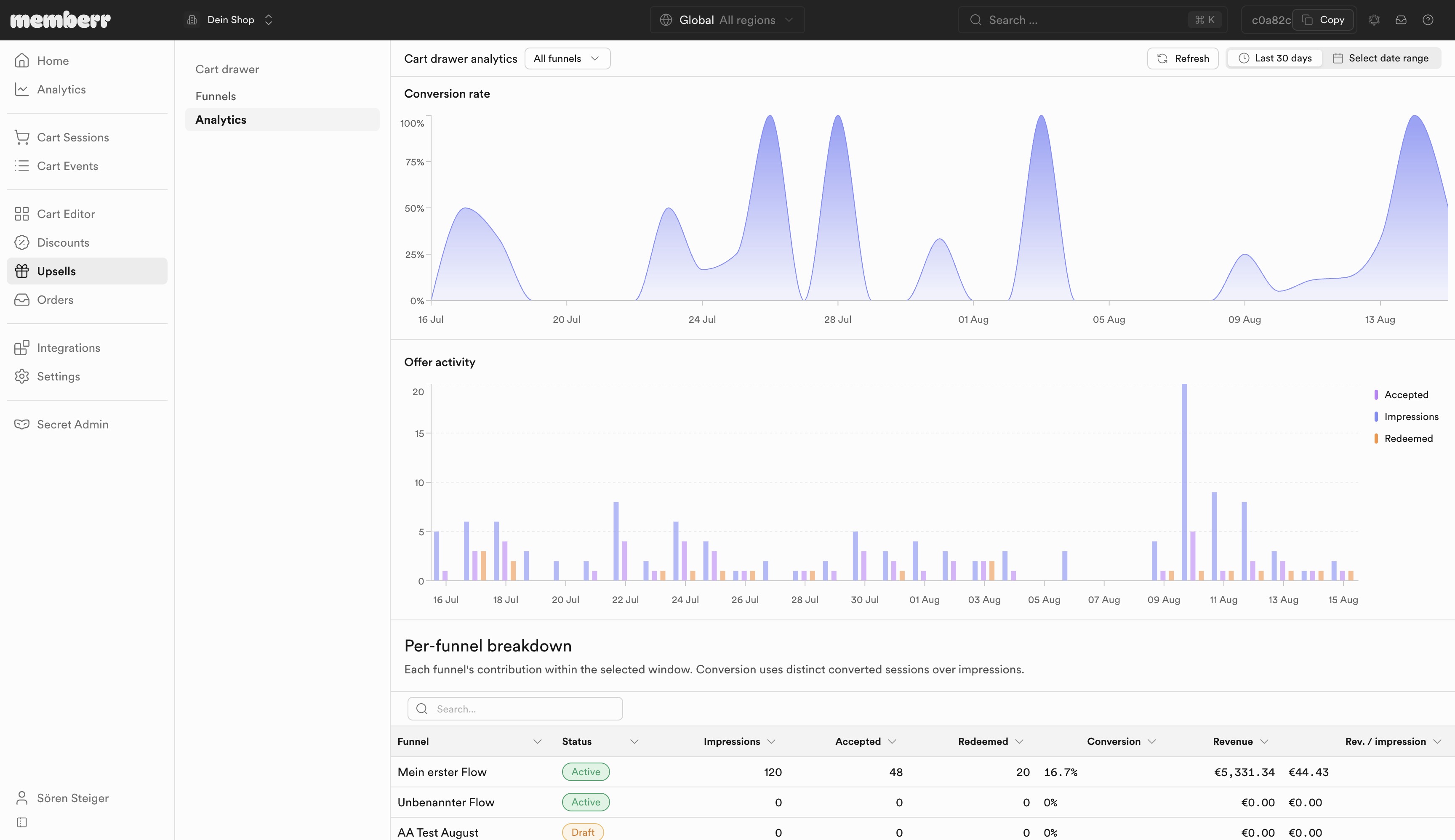The image size is (1455, 840).
Task: Select the Funnels sub-navigation item
Action: [x=215, y=96]
